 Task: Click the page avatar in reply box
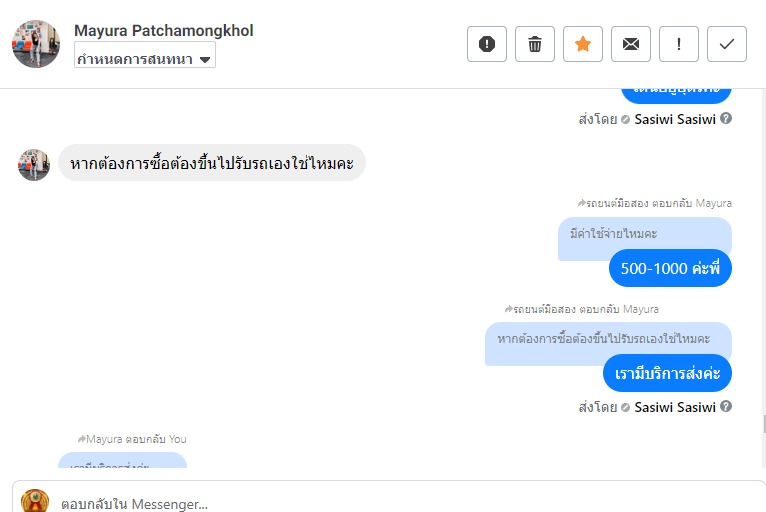coord(35,501)
